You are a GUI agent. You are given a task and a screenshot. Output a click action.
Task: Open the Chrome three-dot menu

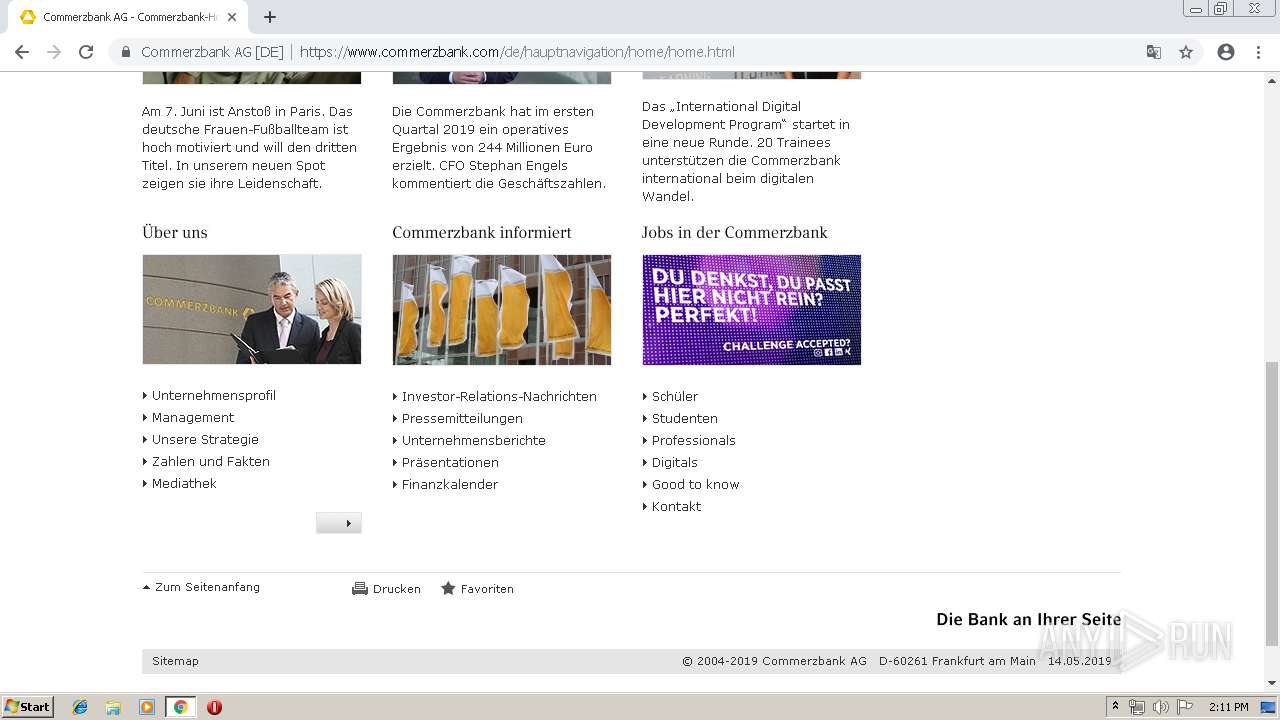[1258, 52]
